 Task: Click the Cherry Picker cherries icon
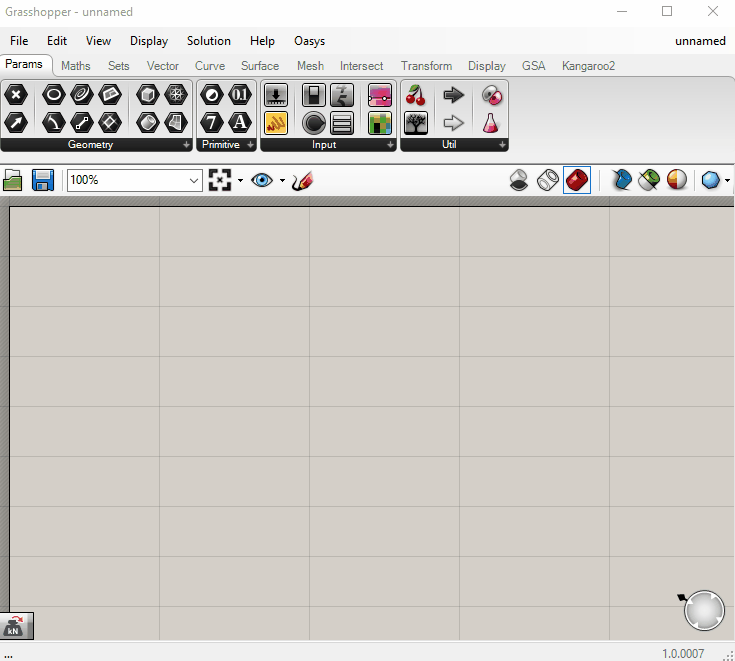click(416, 95)
